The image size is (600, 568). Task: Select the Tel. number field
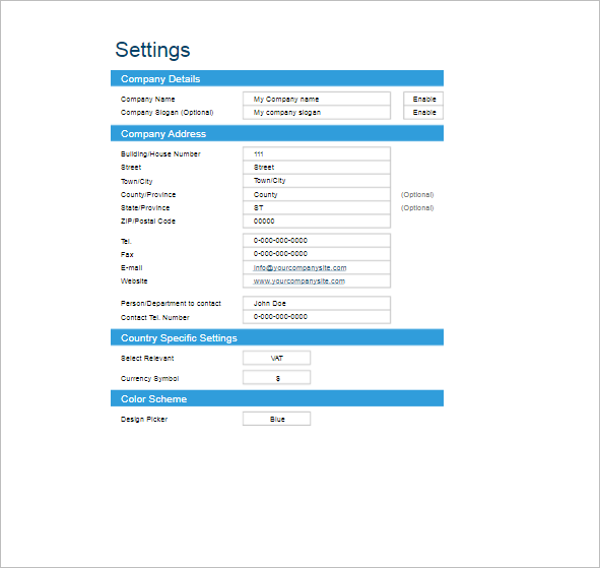point(316,241)
